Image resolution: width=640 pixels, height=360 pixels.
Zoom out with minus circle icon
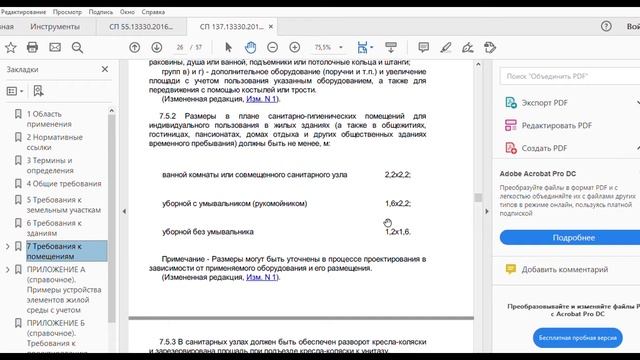[x=273, y=48]
